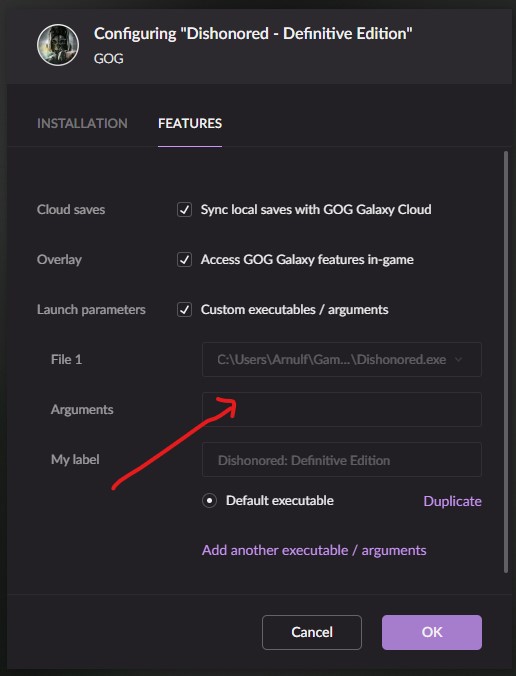Click the Launch parameters label
This screenshot has width=516, height=676.
91,310
